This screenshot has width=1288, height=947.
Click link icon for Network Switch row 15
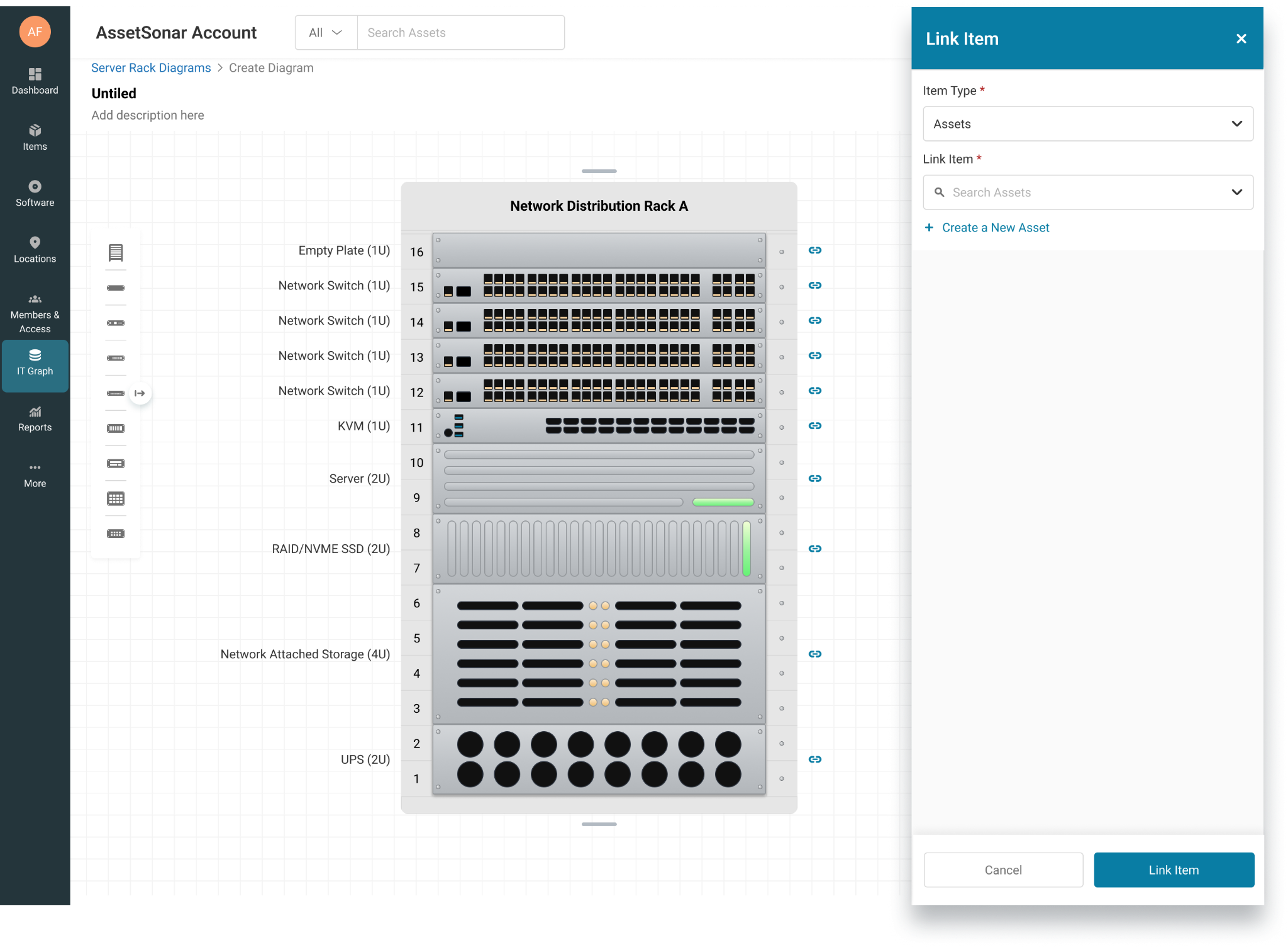[815, 285]
